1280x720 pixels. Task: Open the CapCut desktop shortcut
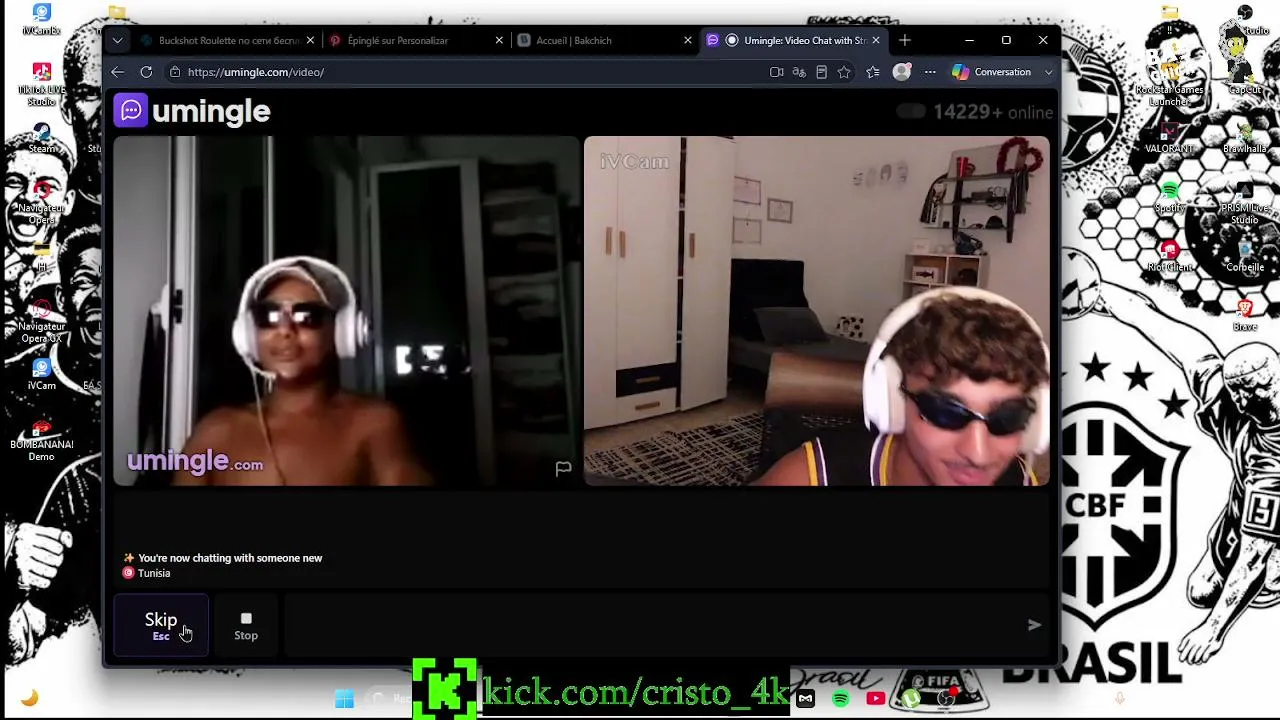[x=1245, y=80]
